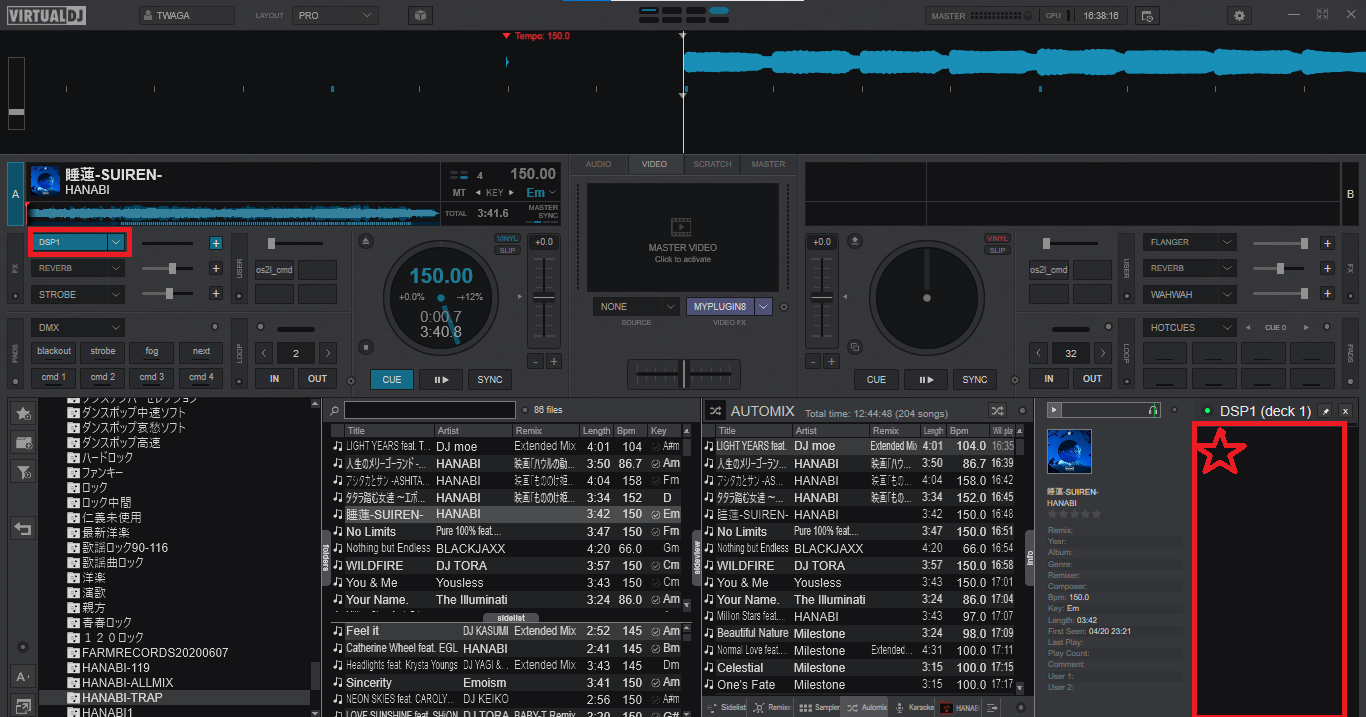
Task: Toggle the REVERB plus button on deck A
Action: [x=215, y=268]
